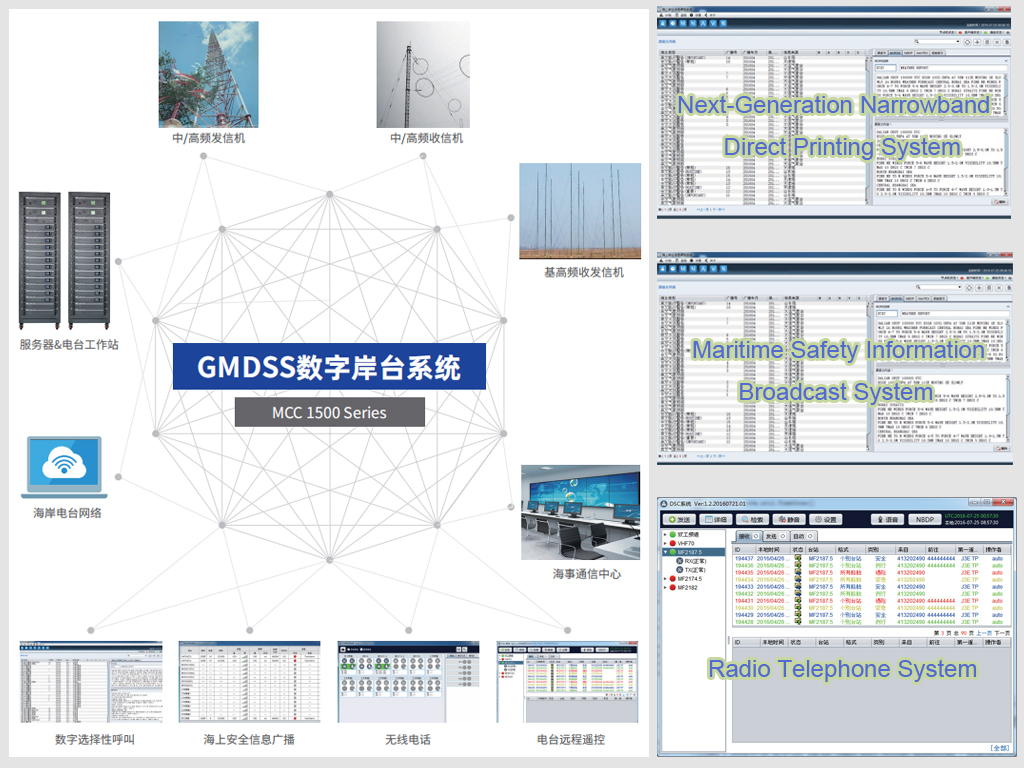Open 设置 settings in the DSC window
1024x768 pixels.
[825, 520]
